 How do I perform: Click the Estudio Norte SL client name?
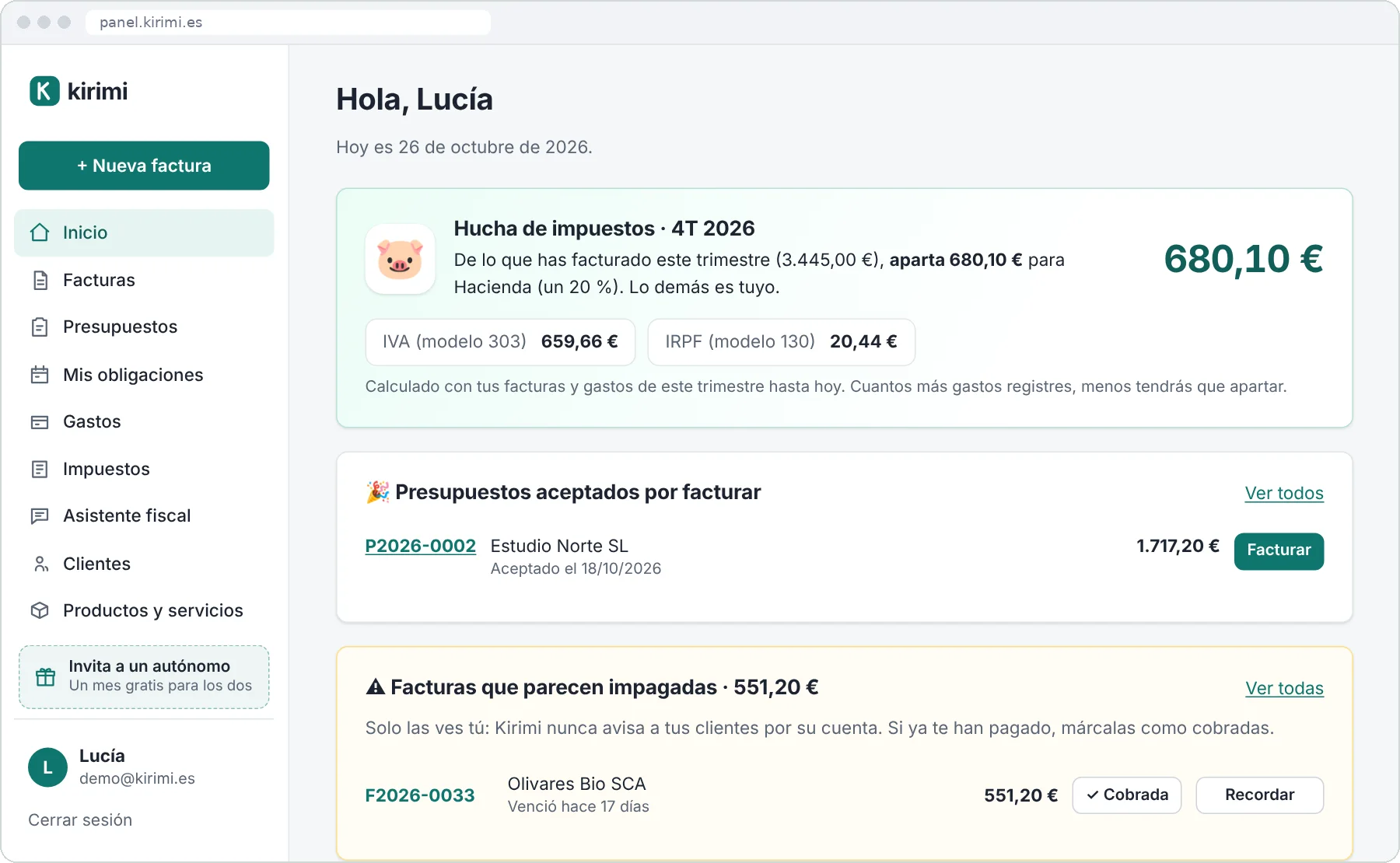click(559, 546)
